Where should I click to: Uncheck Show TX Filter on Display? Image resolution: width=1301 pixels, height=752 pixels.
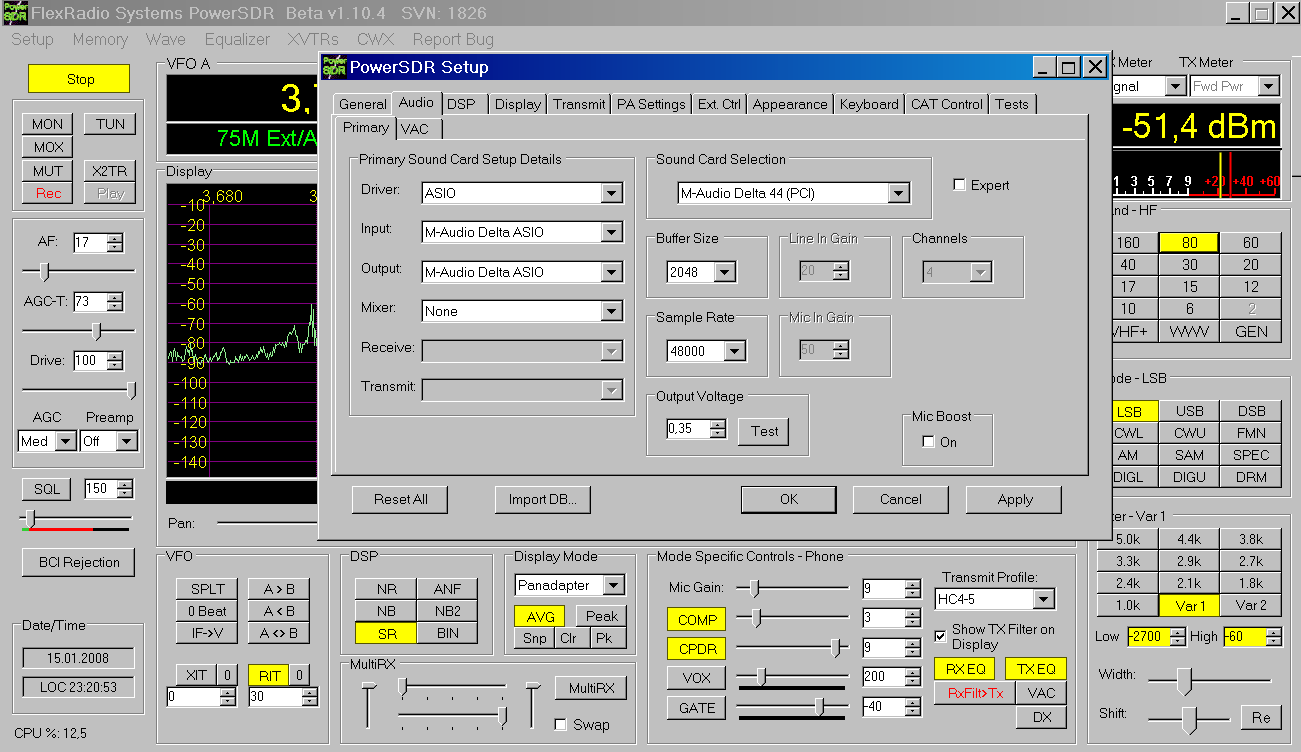pyautogui.click(x=940, y=636)
